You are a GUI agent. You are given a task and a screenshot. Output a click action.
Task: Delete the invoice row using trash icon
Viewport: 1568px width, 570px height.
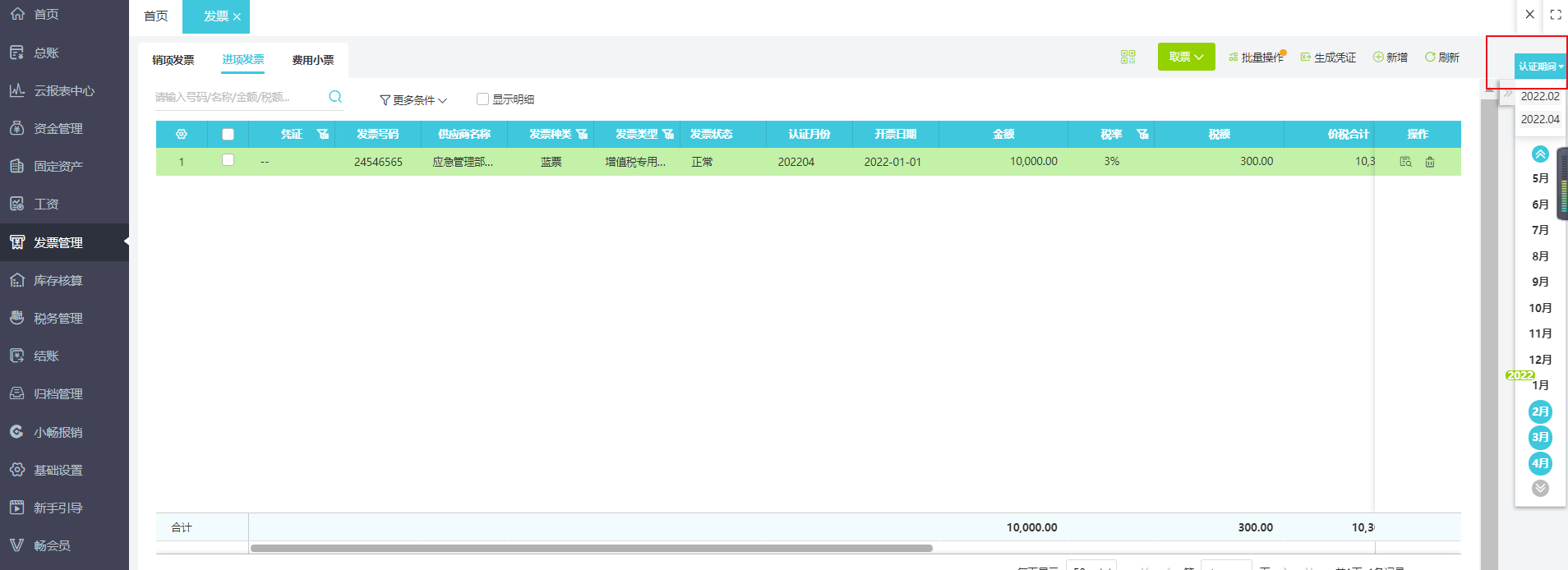(x=1430, y=162)
